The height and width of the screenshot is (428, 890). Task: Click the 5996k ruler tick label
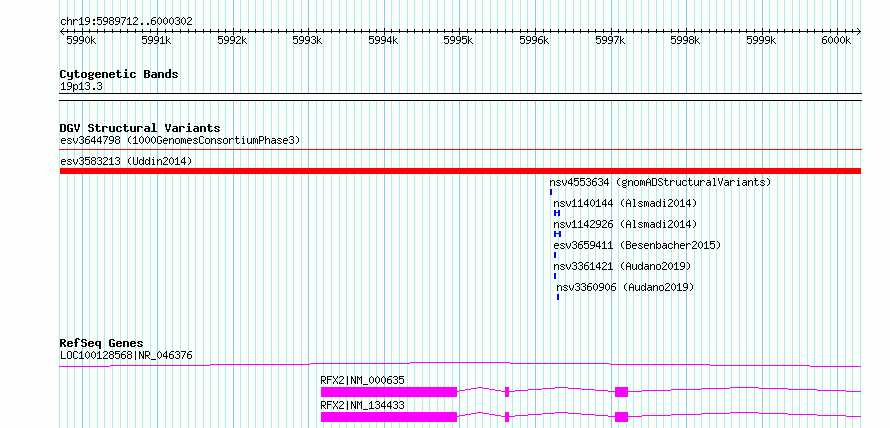coord(535,40)
